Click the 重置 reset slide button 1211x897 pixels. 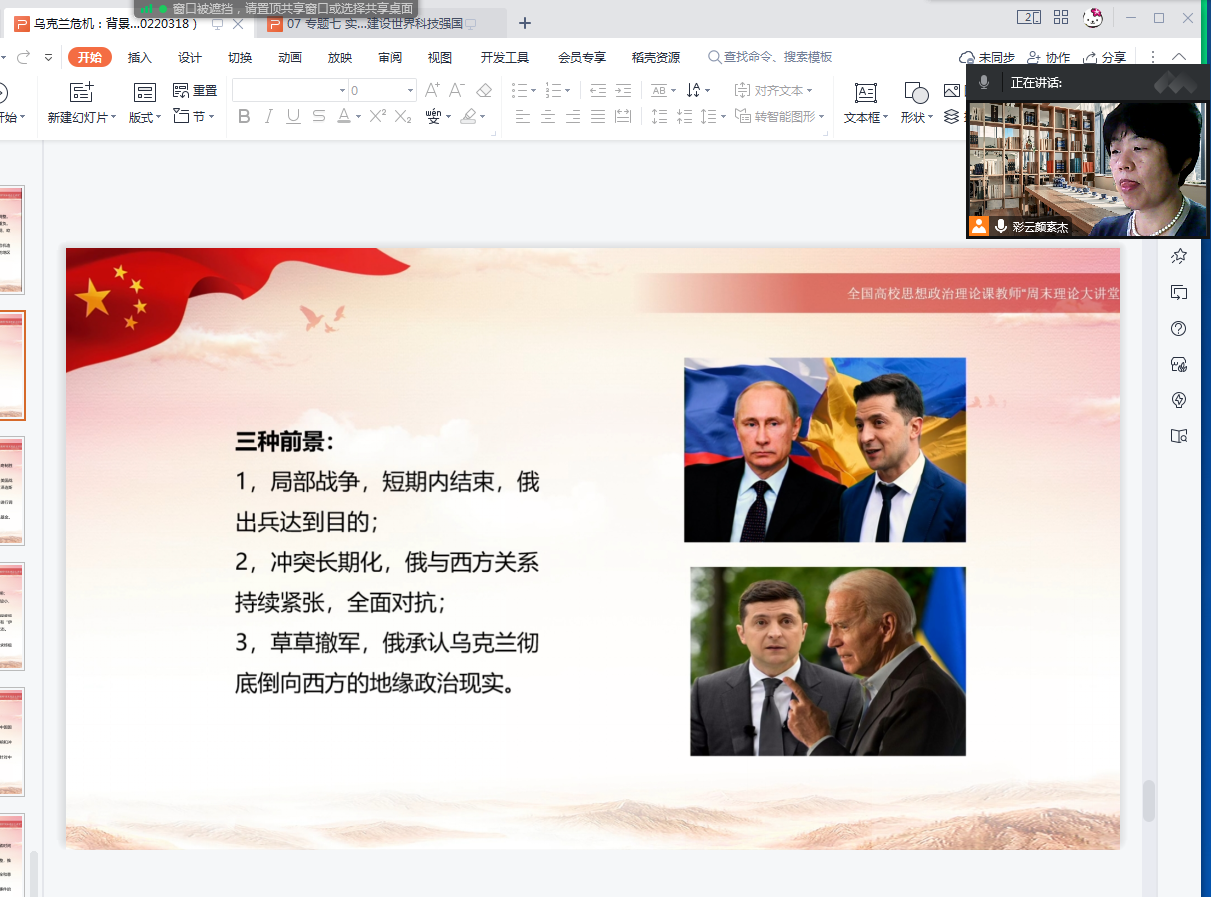pyautogui.click(x=195, y=91)
